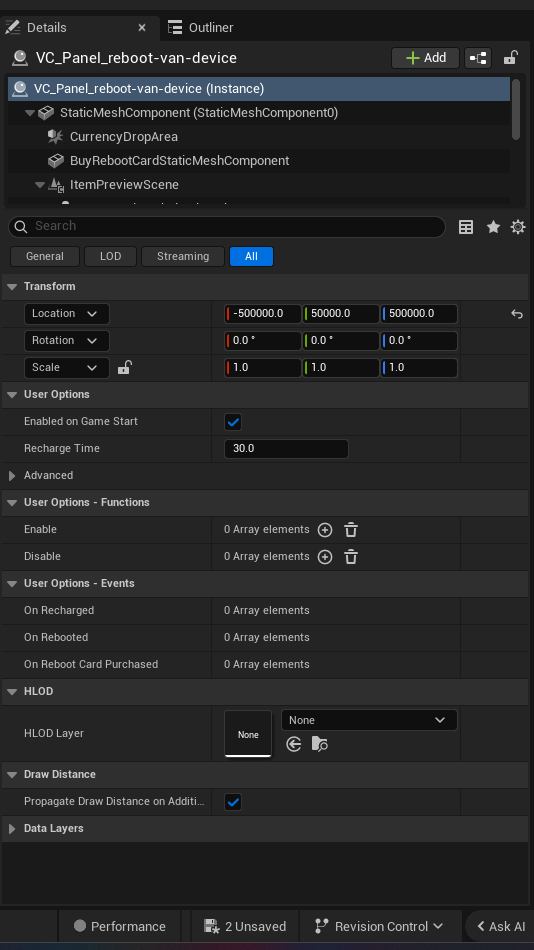Toggle the Details panel lock icon
The image size is (534, 950).
click(510, 58)
